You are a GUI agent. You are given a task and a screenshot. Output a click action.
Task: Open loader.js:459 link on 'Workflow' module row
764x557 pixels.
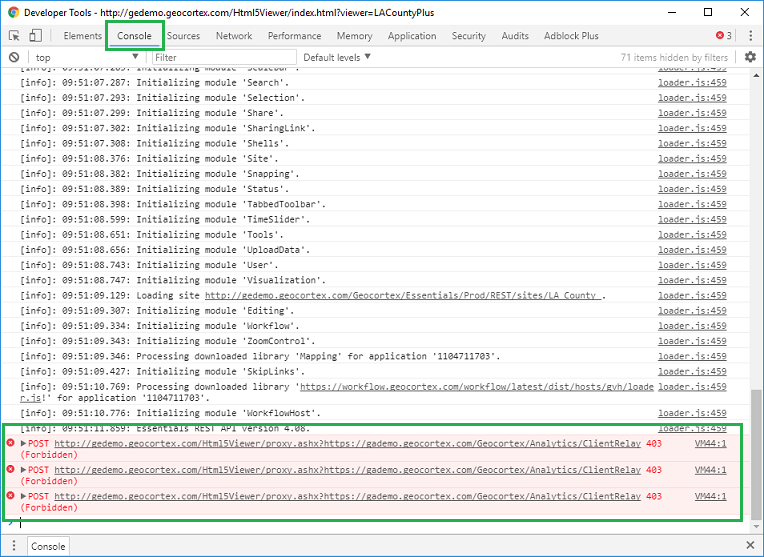692,326
